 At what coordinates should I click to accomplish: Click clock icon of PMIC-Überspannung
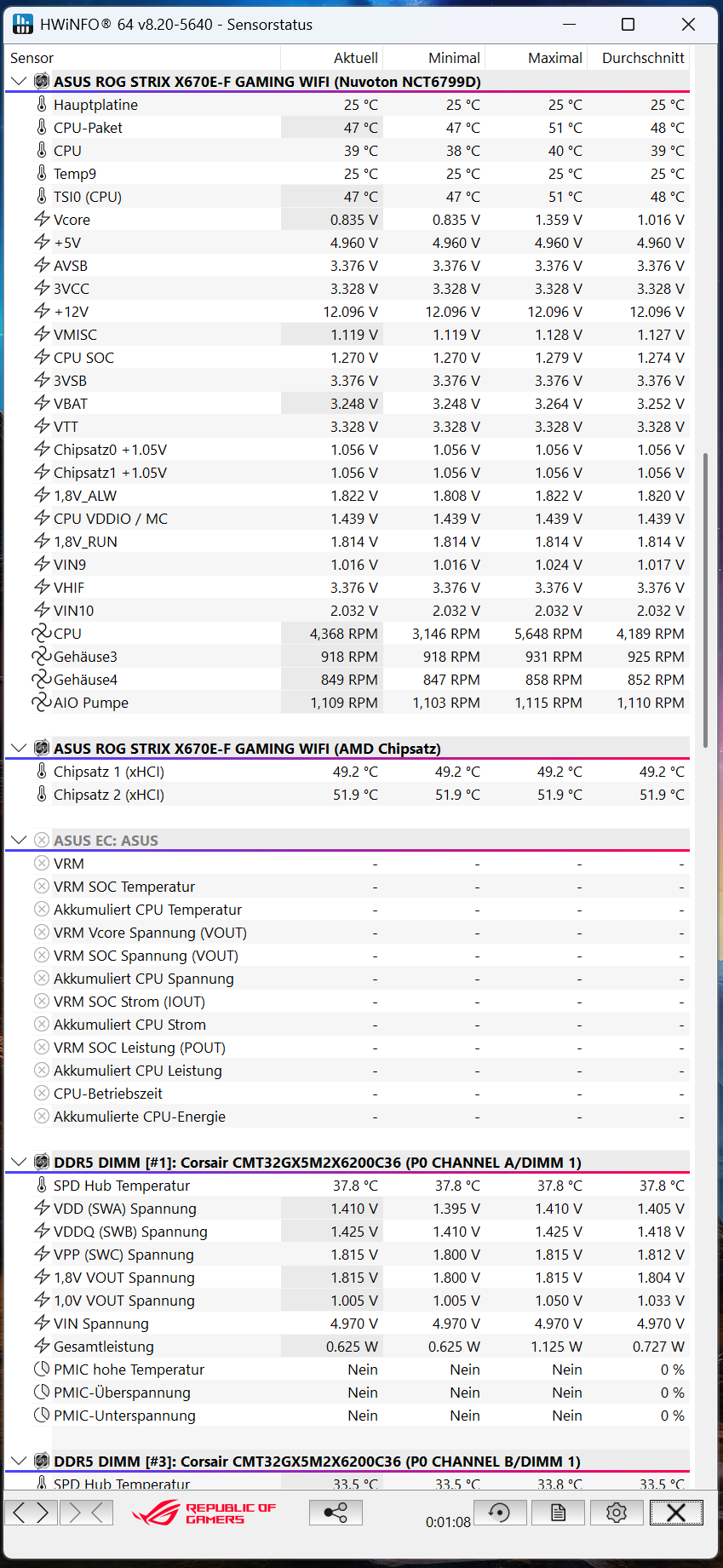[42, 1392]
